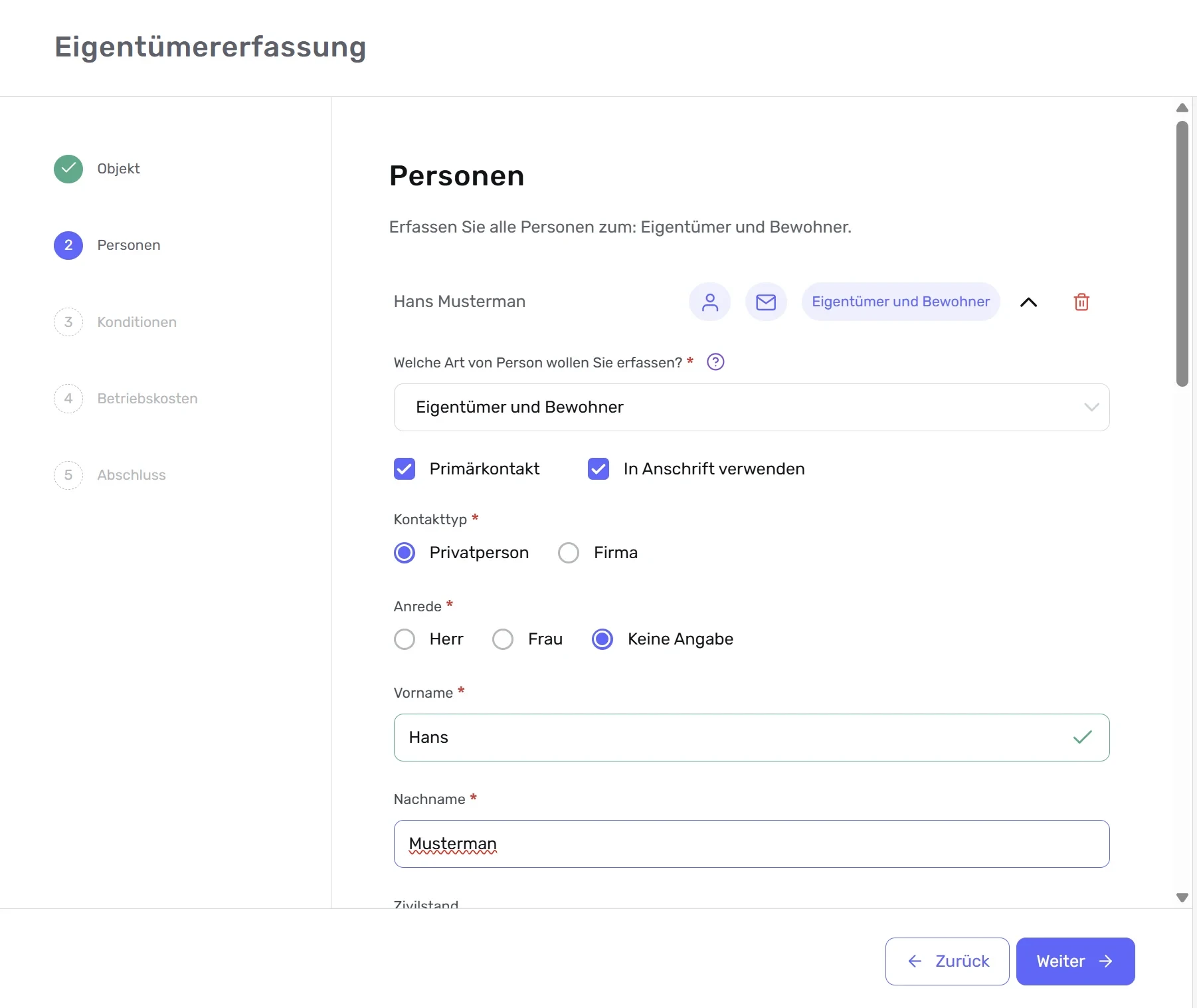Click the Eigentümererfassung page title
This screenshot has height=1008, width=1197.
click(x=211, y=48)
